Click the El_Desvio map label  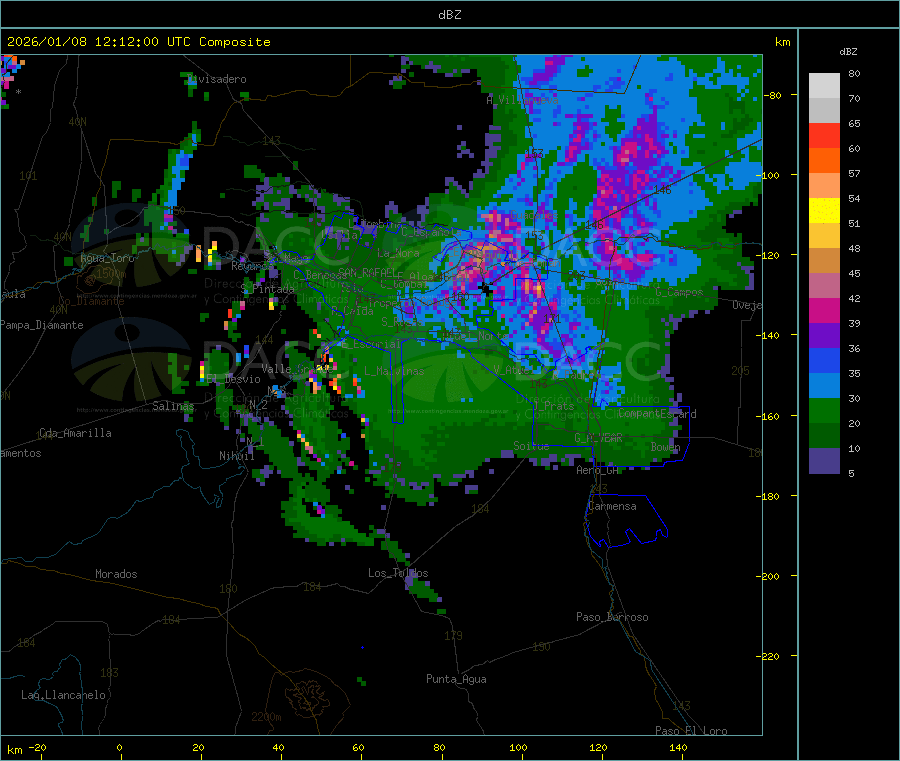coord(233,379)
